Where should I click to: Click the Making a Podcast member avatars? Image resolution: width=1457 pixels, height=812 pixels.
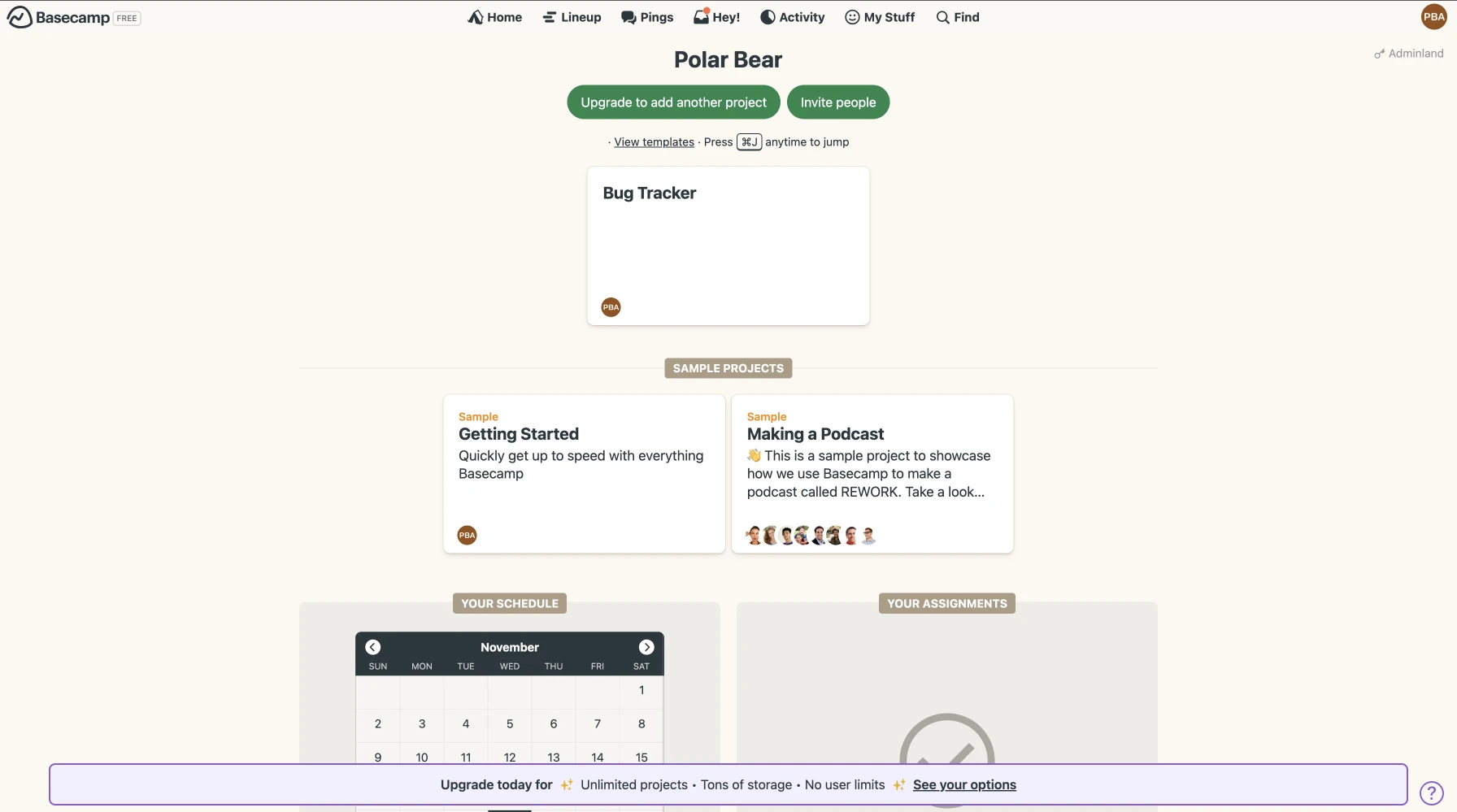[811, 536]
